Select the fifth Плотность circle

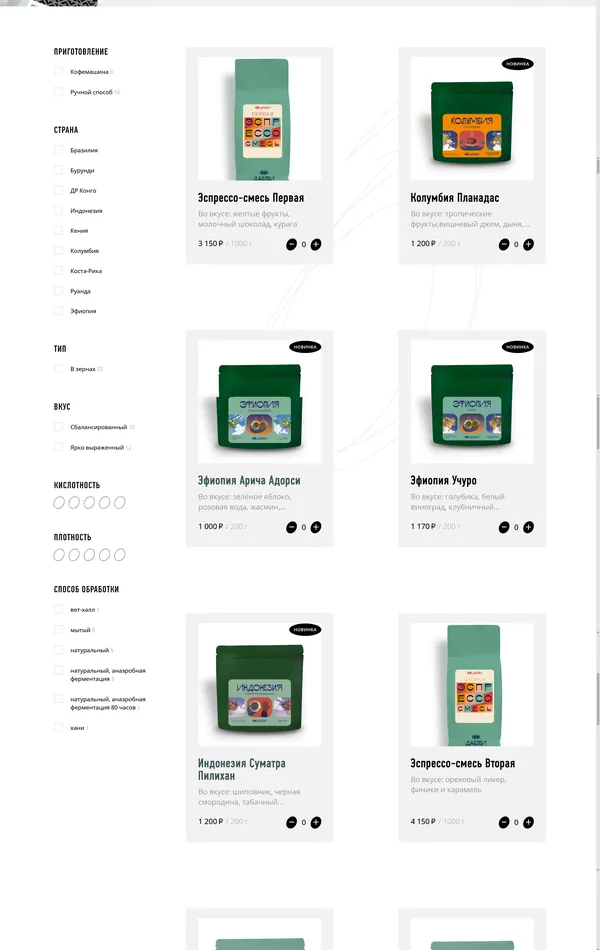(119, 555)
